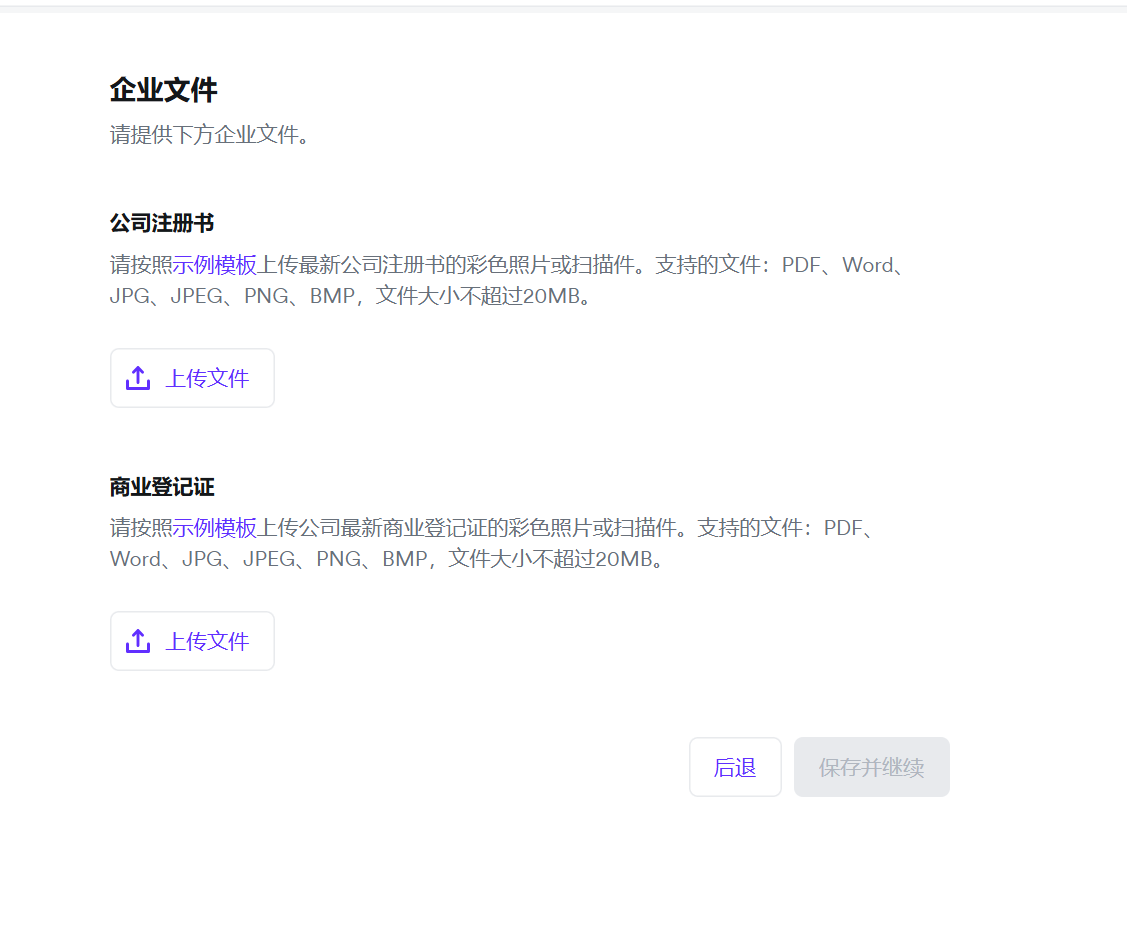Click 支持的文件 text in 公司注册书 description
Screen dimensions: 1127x927
(709, 265)
